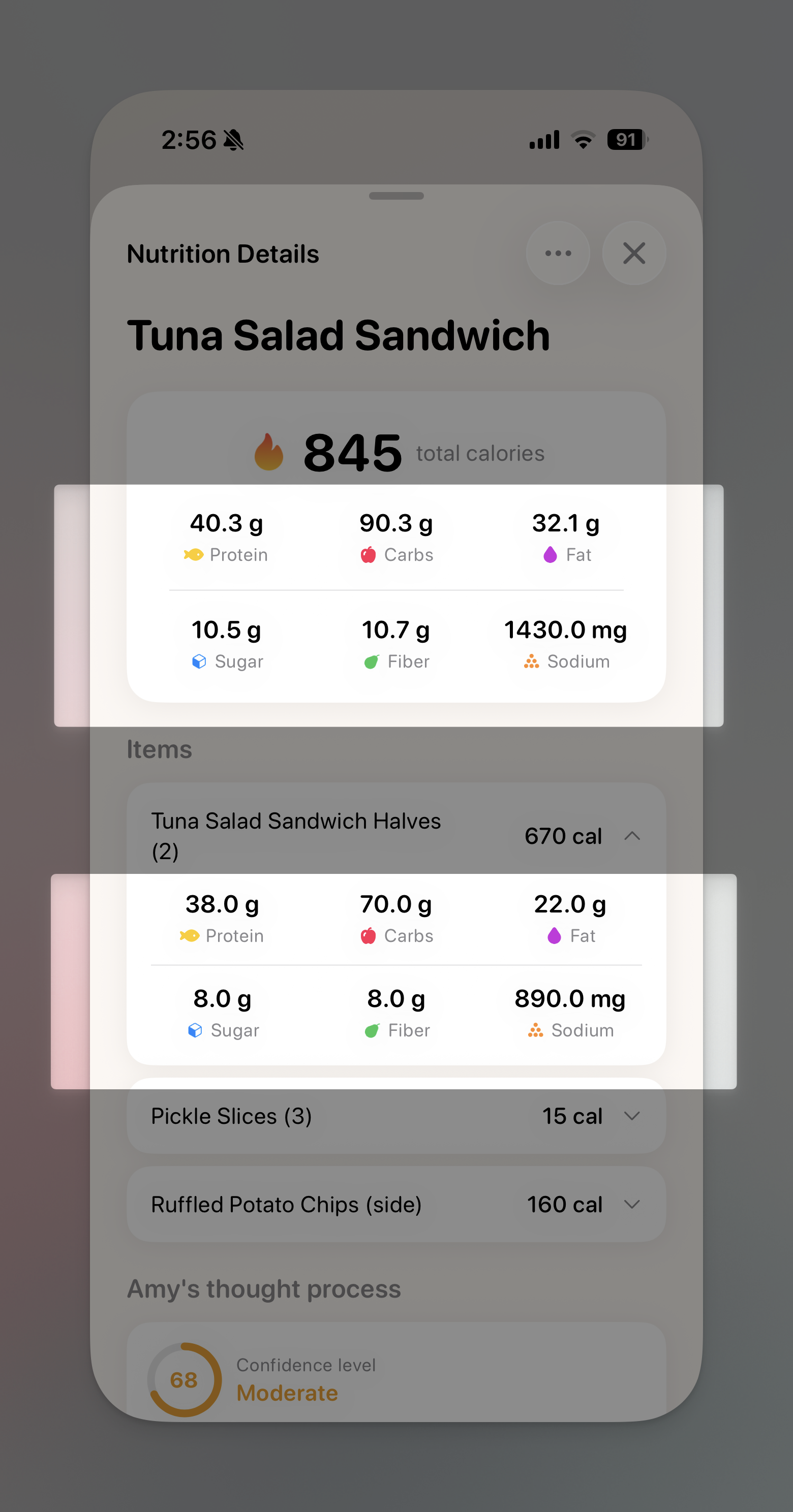Tap the 670 cal sandwich halves label

[x=563, y=836]
